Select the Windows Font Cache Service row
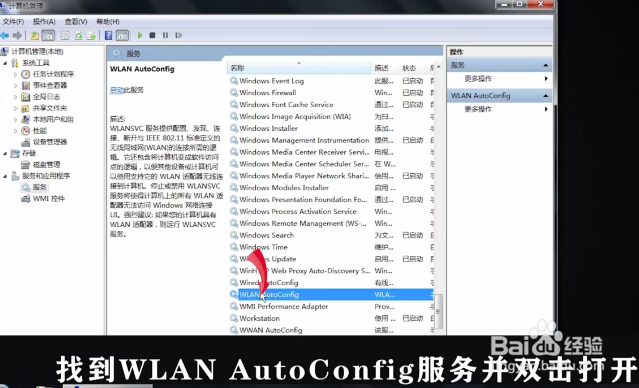 (330, 105)
